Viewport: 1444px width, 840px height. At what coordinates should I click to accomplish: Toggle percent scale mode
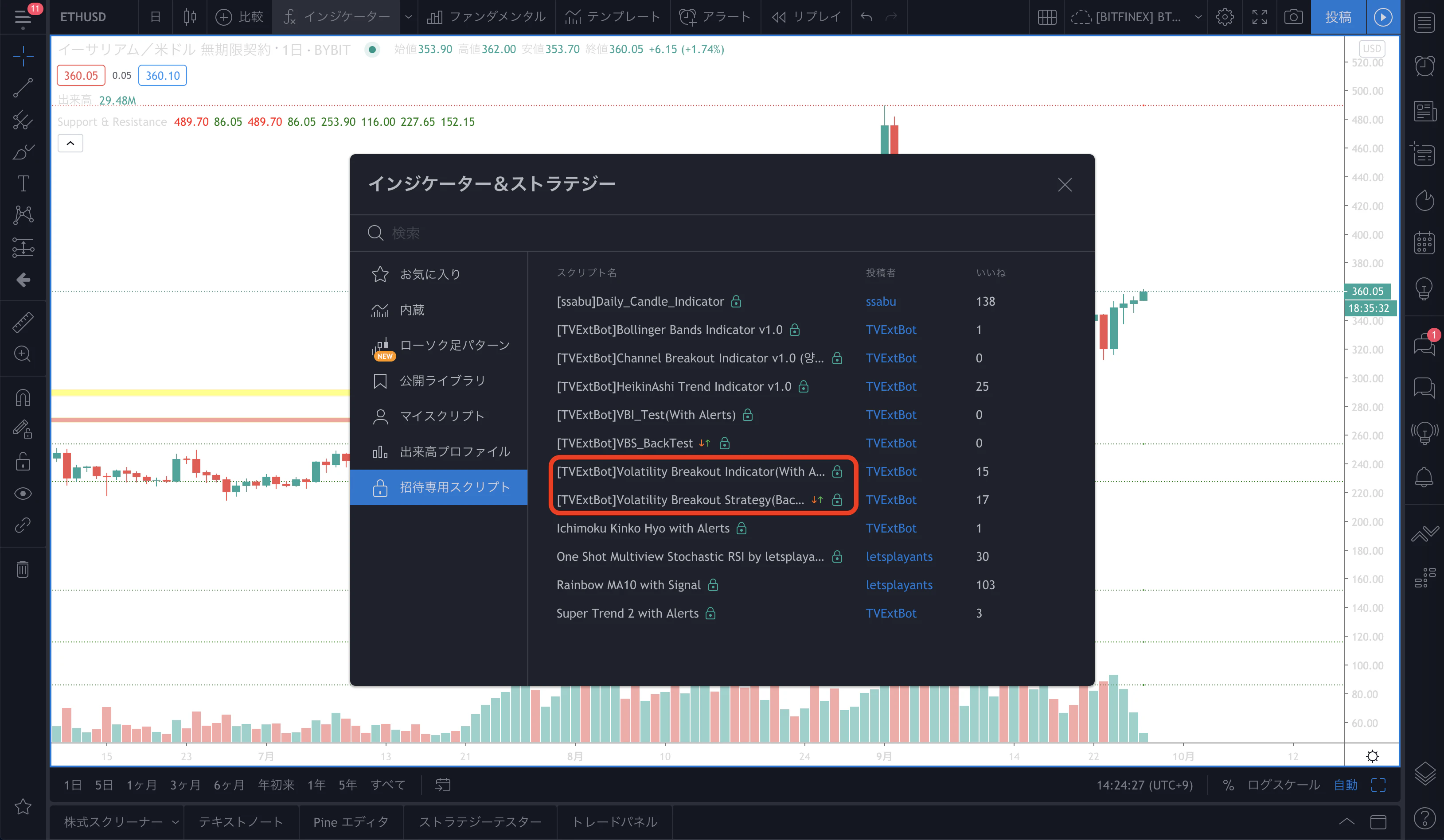[1228, 785]
